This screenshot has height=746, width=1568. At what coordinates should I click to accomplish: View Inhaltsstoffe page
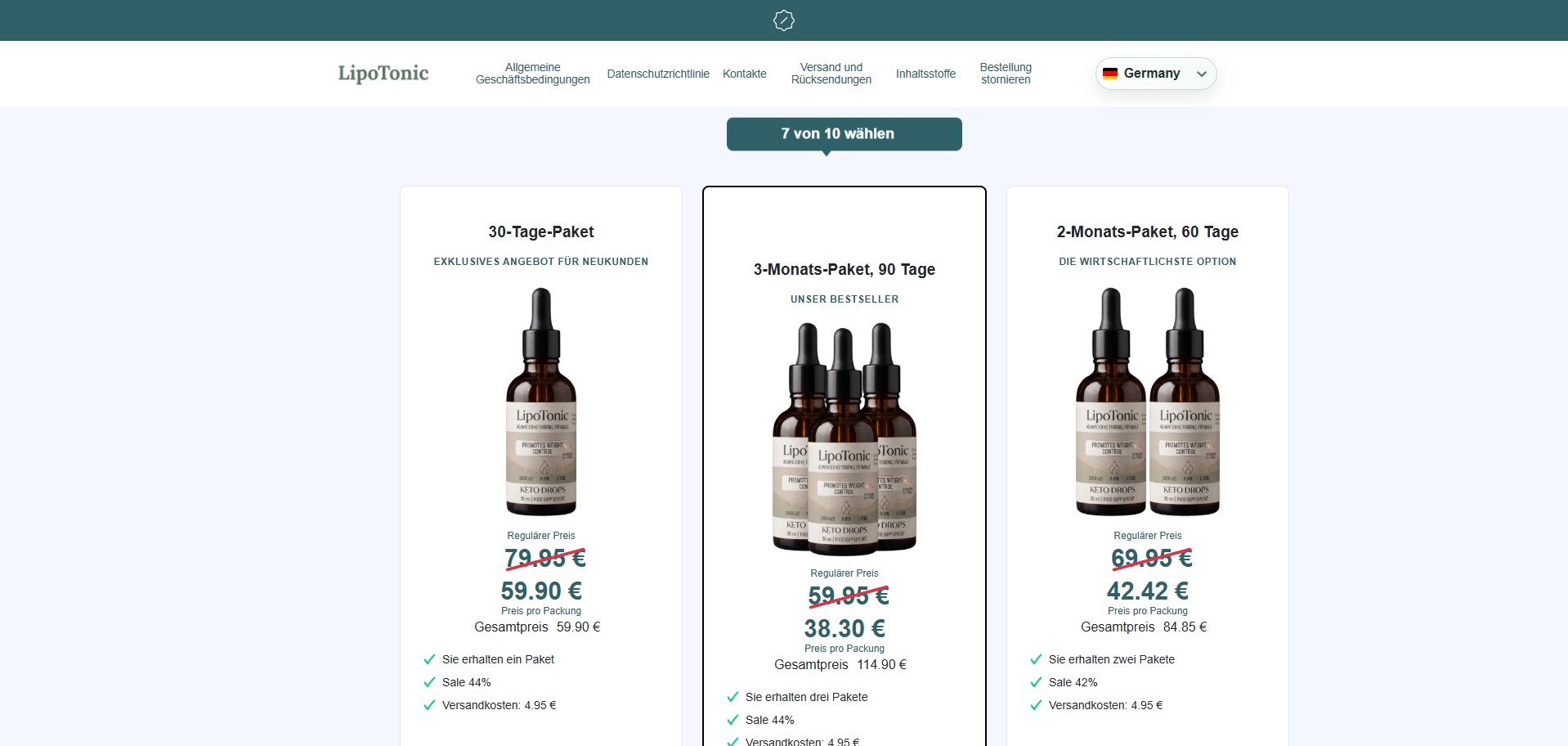coord(925,74)
